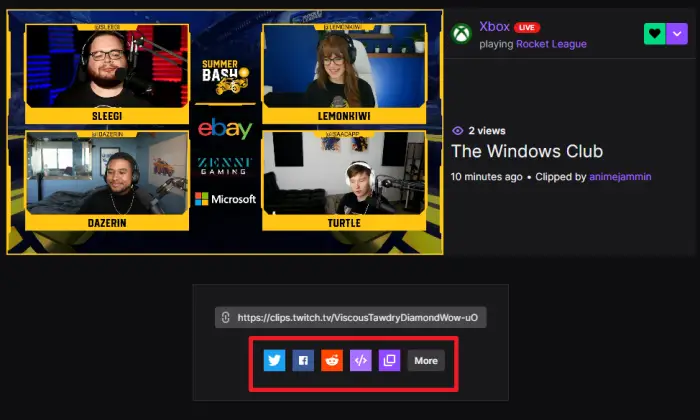Expand the purple dropdown arrow next to the heart
The height and width of the screenshot is (420, 700).
[x=677, y=34]
